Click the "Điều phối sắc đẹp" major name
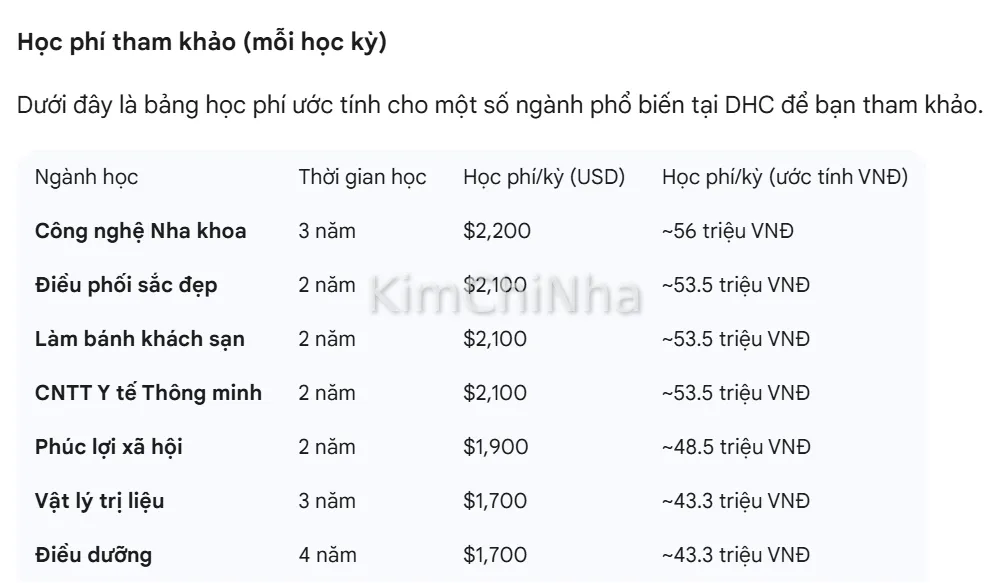The image size is (1008, 583). tap(125, 285)
